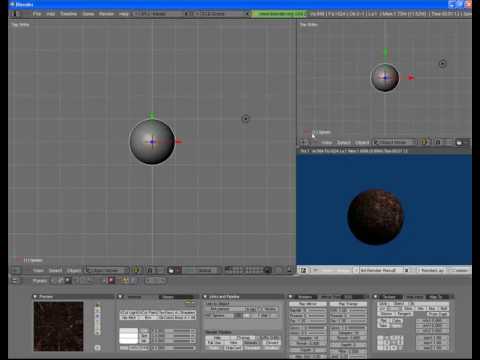Click the green Blender website link button
This screenshot has height=360, width=480.
point(278,14)
